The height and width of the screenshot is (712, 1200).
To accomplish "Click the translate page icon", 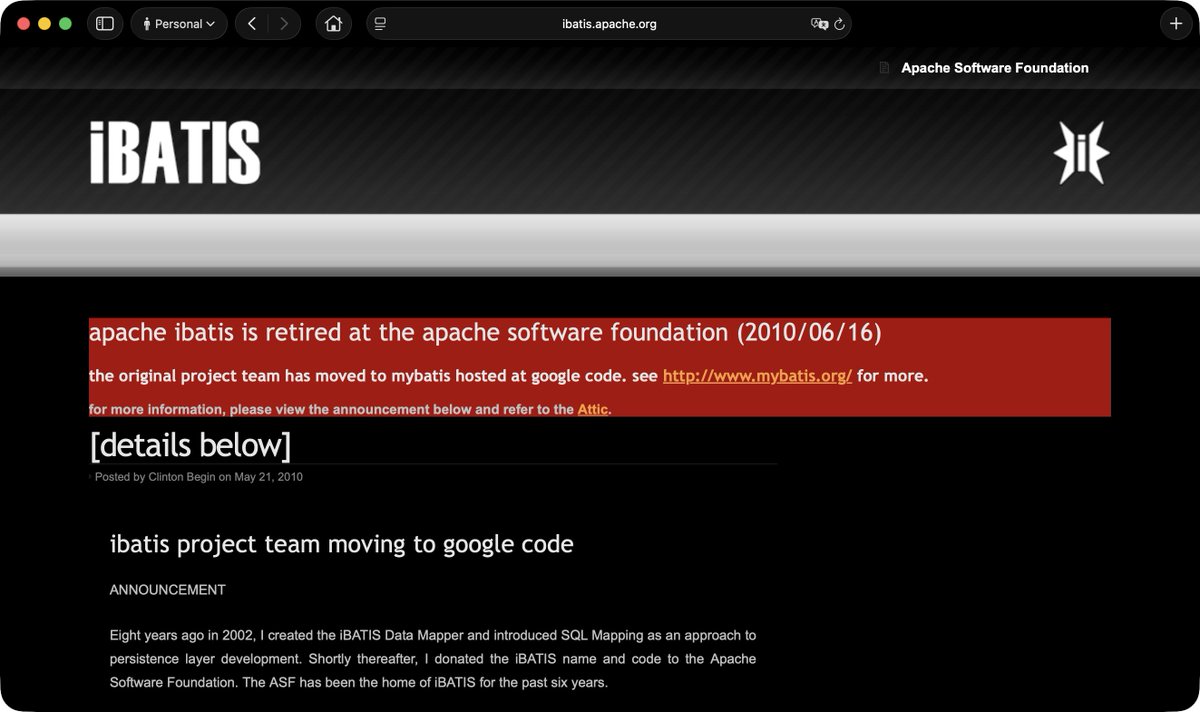I will (x=819, y=24).
